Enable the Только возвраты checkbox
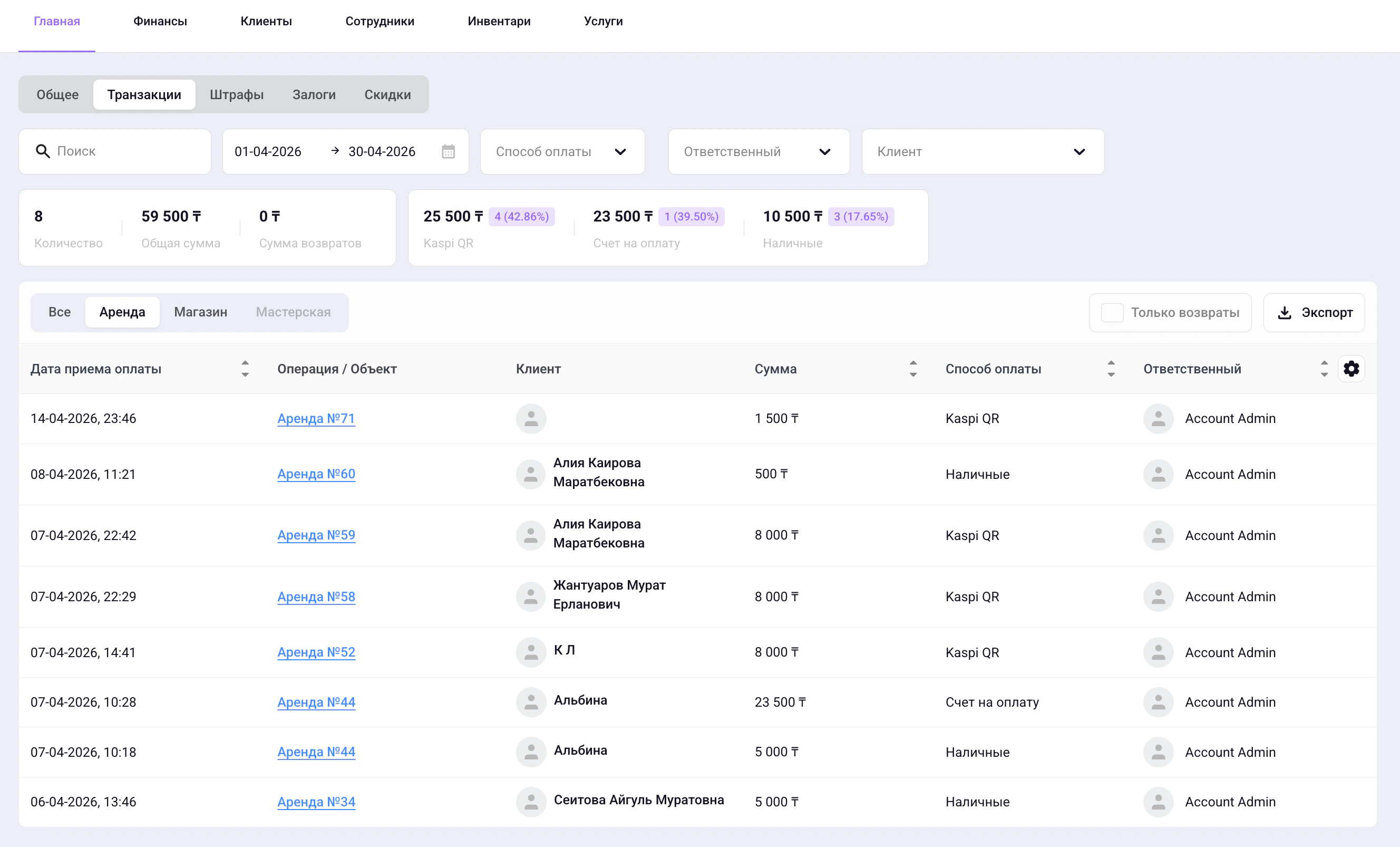The height and width of the screenshot is (847, 1400). (1112, 313)
